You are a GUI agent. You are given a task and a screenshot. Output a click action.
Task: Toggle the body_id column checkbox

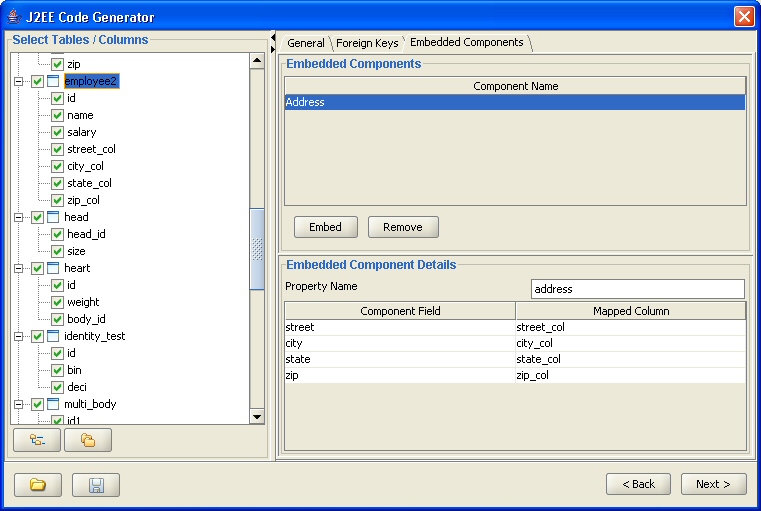pos(57,319)
